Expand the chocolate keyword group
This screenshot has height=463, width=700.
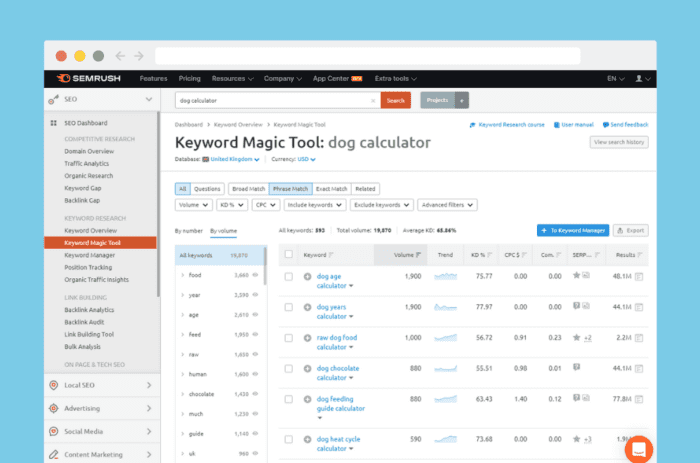point(183,394)
